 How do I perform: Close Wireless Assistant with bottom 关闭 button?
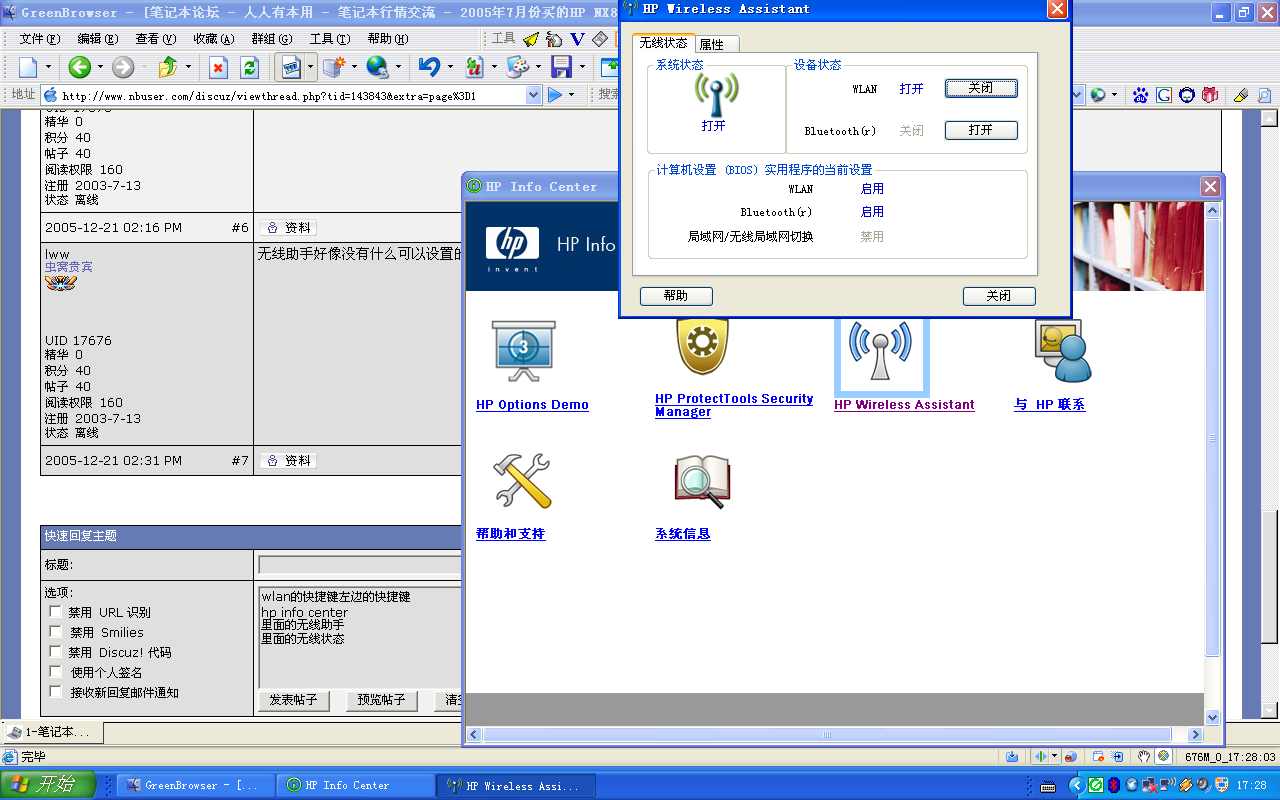tap(999, 296)
